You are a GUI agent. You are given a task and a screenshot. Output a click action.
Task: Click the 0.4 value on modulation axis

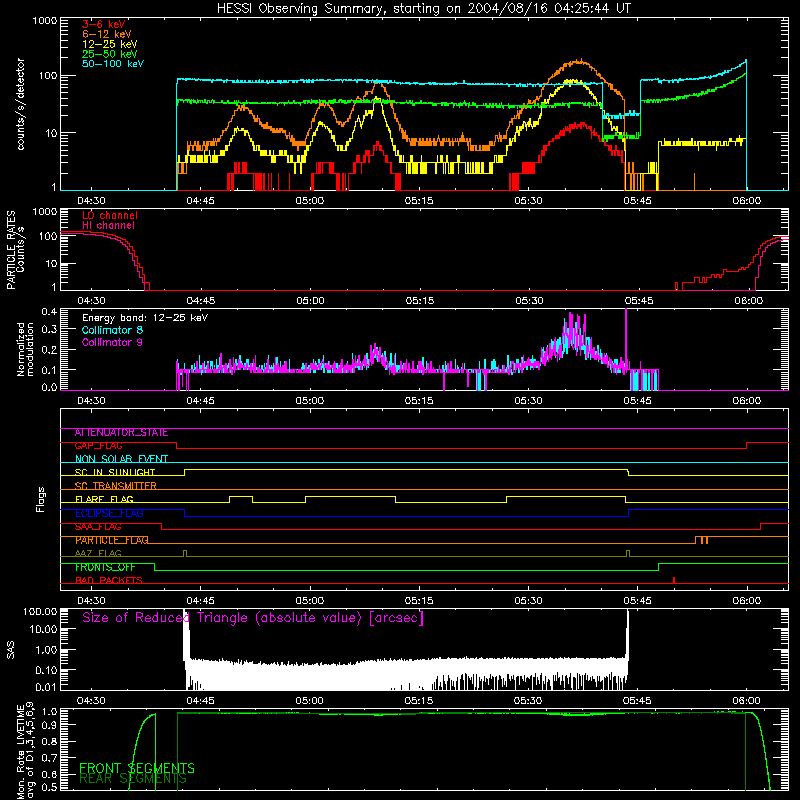click(x=49, y=311)
